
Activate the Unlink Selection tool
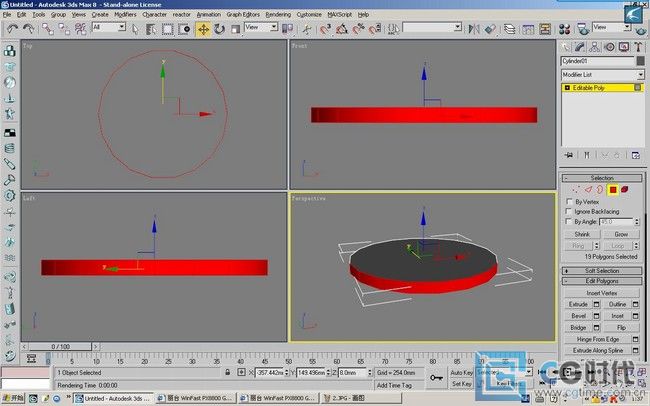pyautogui.click(x=64, y=29)
